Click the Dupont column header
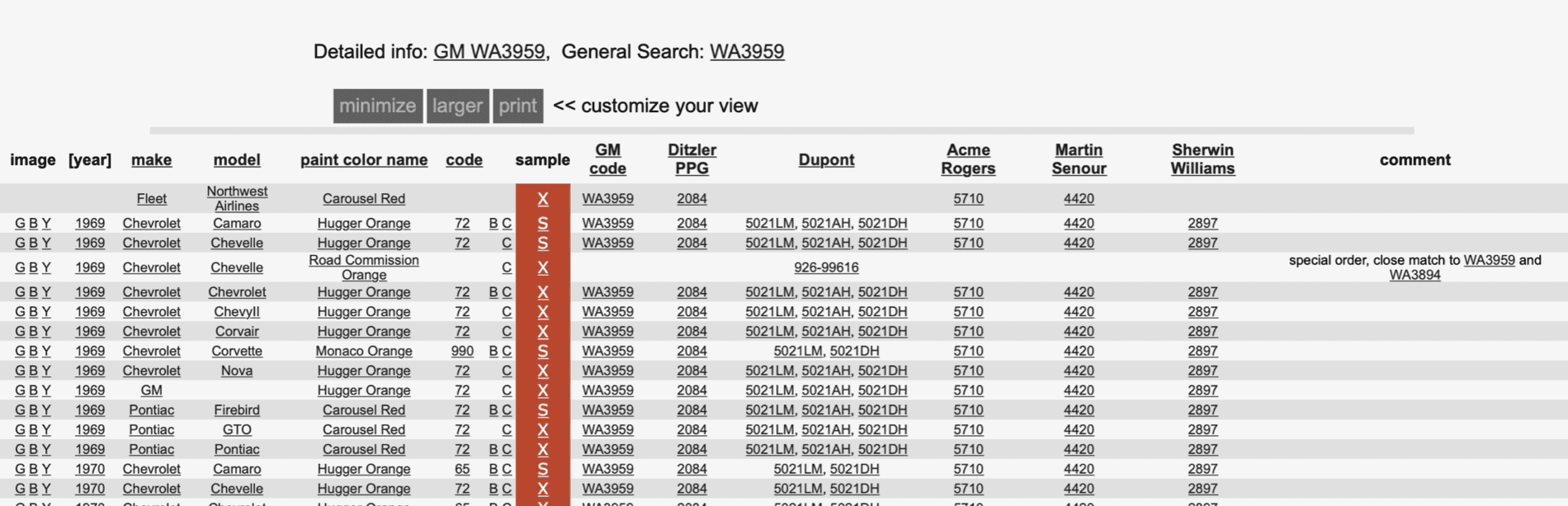This screenshot has width=1568, height=506. 826,159
